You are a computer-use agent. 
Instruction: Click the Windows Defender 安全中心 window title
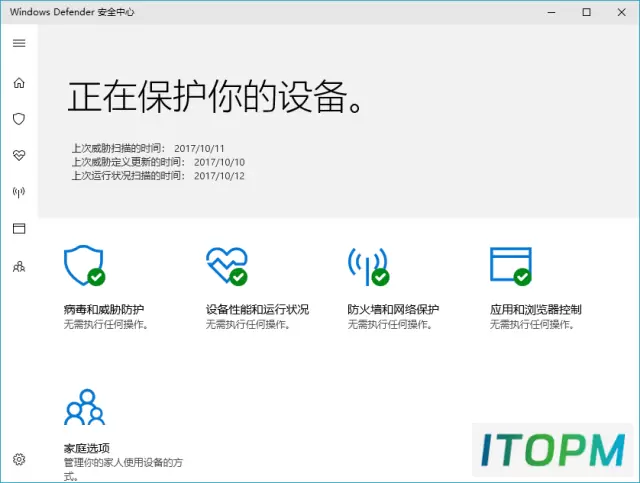72,12
